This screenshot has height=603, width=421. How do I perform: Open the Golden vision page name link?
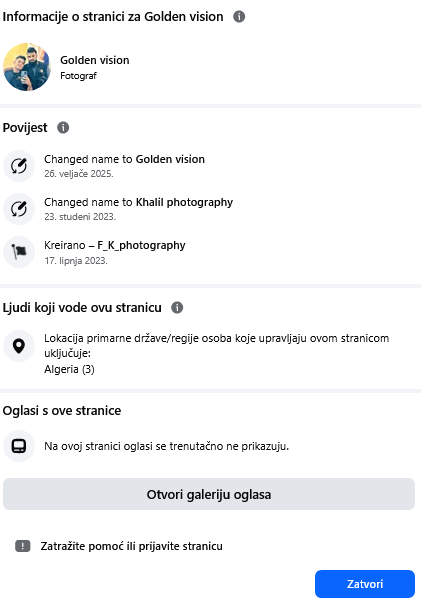coord(95,60)
